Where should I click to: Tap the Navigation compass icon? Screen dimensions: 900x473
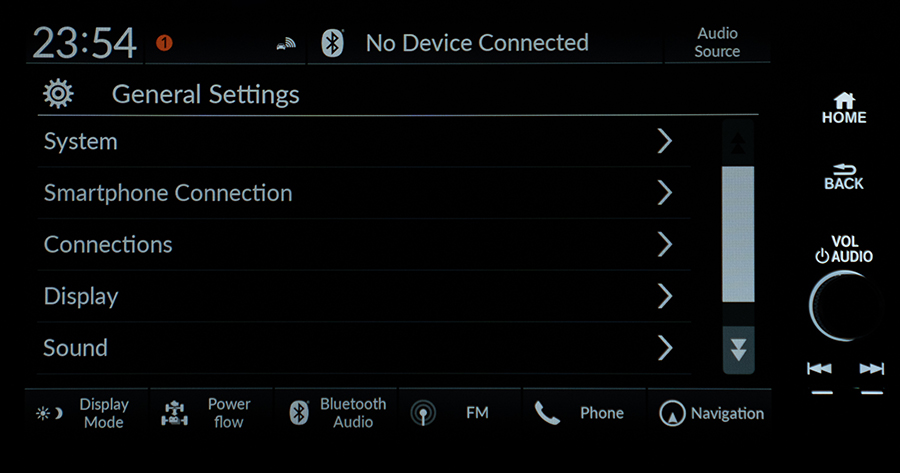[672, 413]
